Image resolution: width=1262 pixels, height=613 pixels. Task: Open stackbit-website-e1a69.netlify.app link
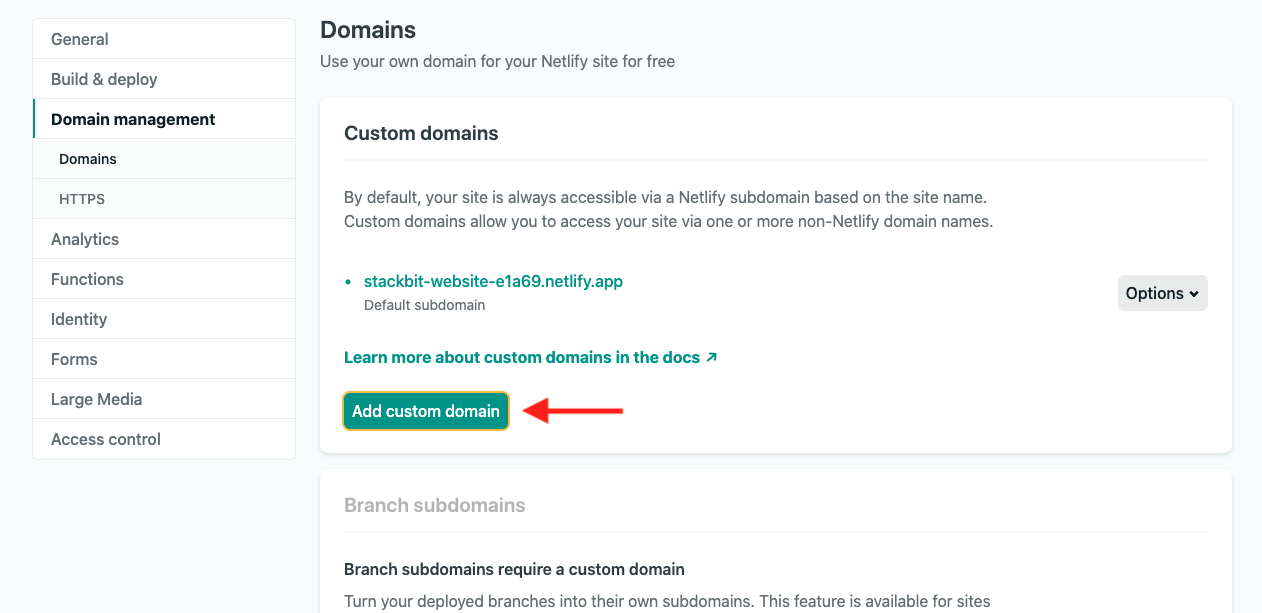[x=493, y=281]
